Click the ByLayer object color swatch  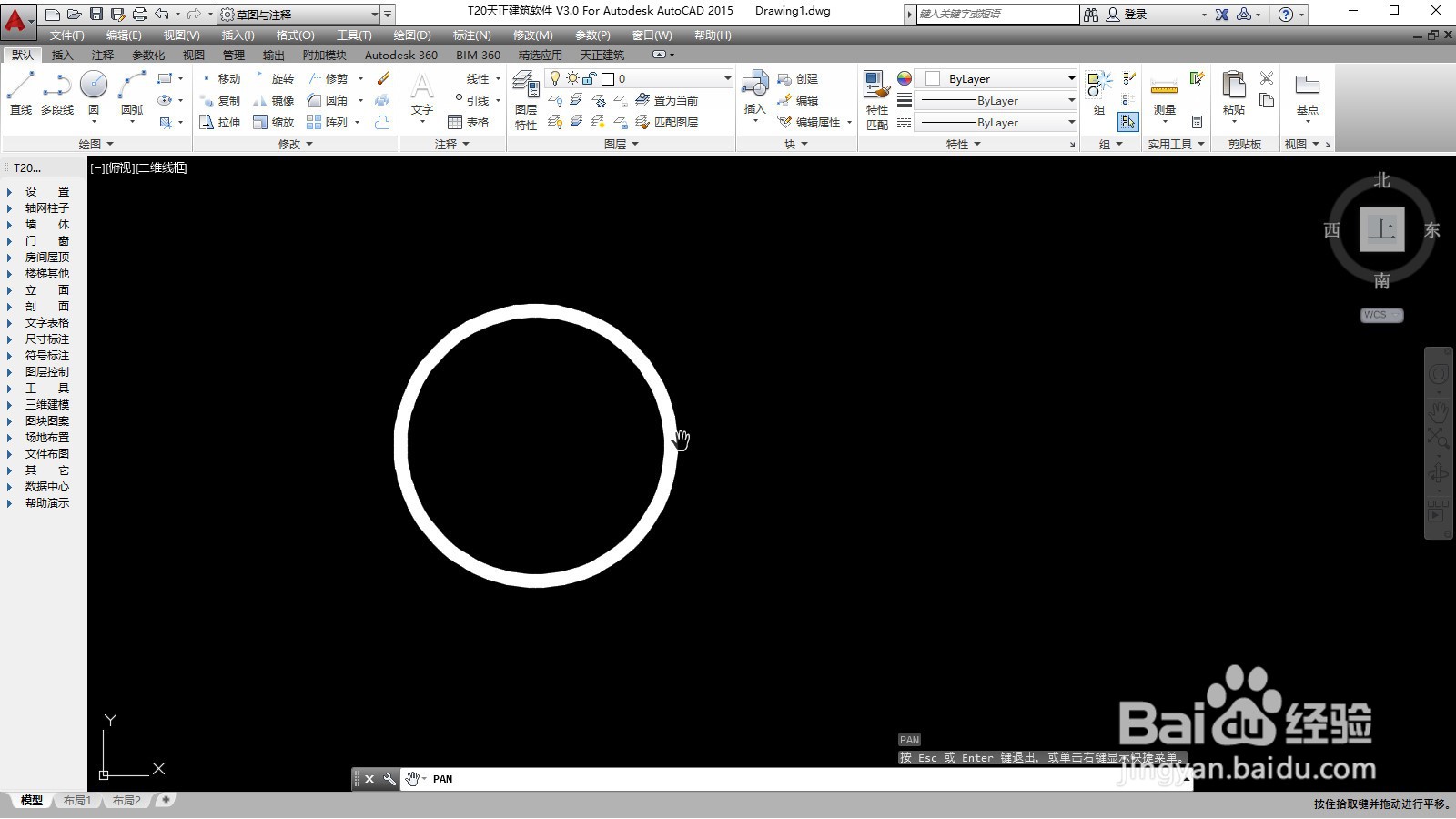coord(932,79)
